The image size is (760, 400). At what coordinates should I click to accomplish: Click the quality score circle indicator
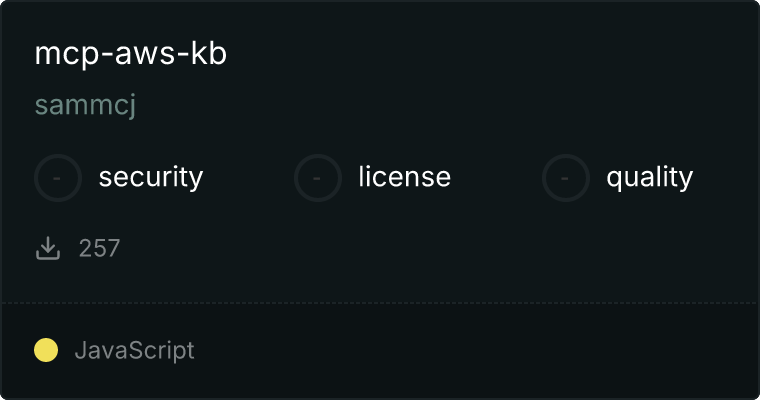pos(566,178)
